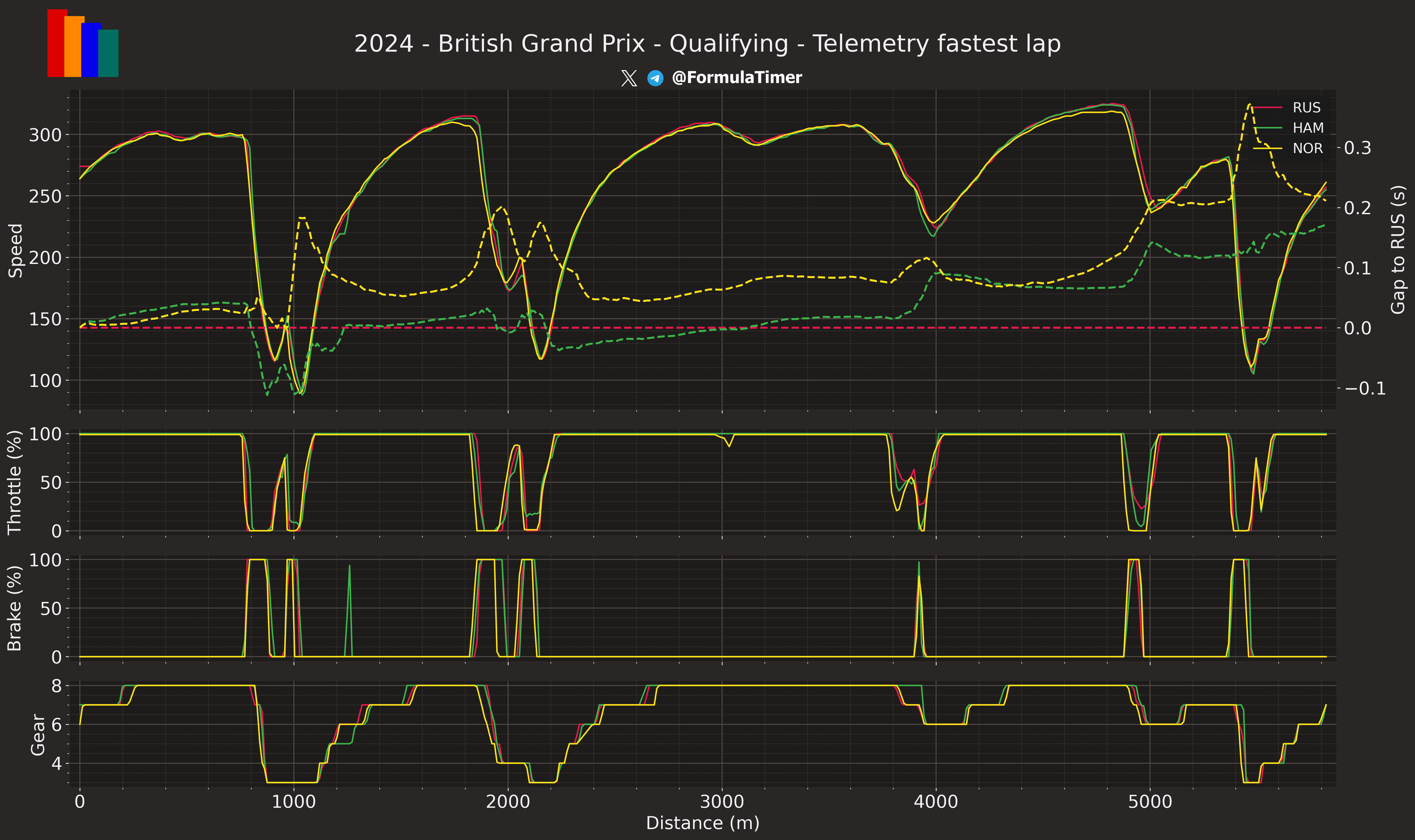Click the Throttle (%) axis label
1415x840 pixels.
[15, 482]
